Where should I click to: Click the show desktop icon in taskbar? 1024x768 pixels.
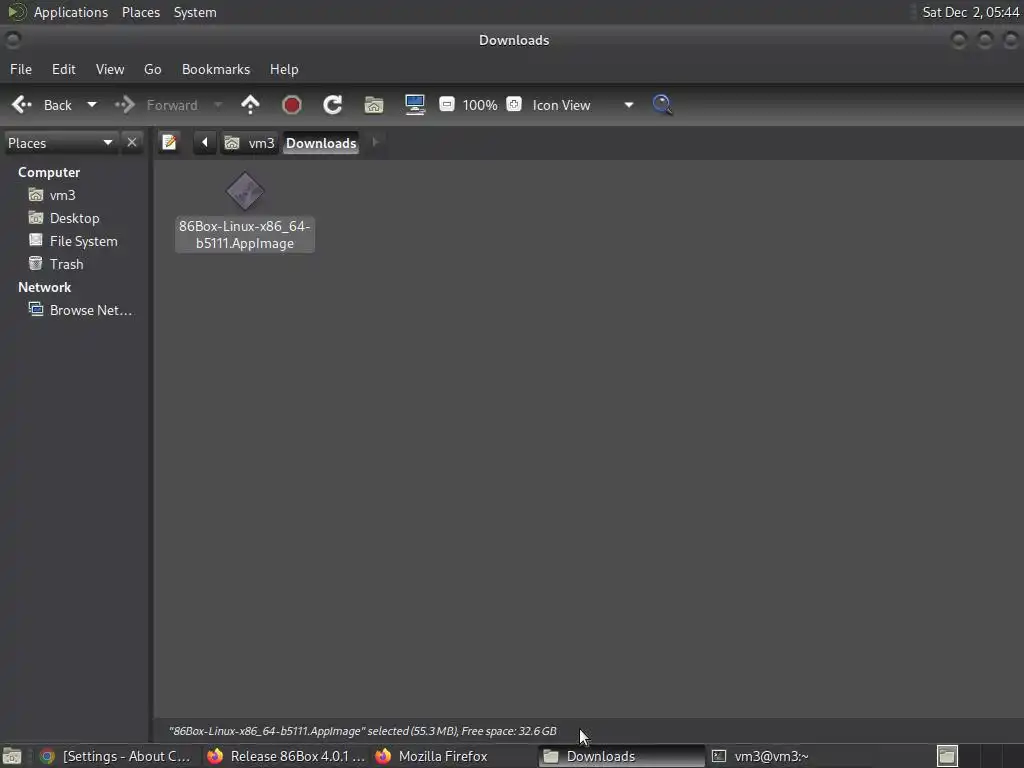coord(12,756)
